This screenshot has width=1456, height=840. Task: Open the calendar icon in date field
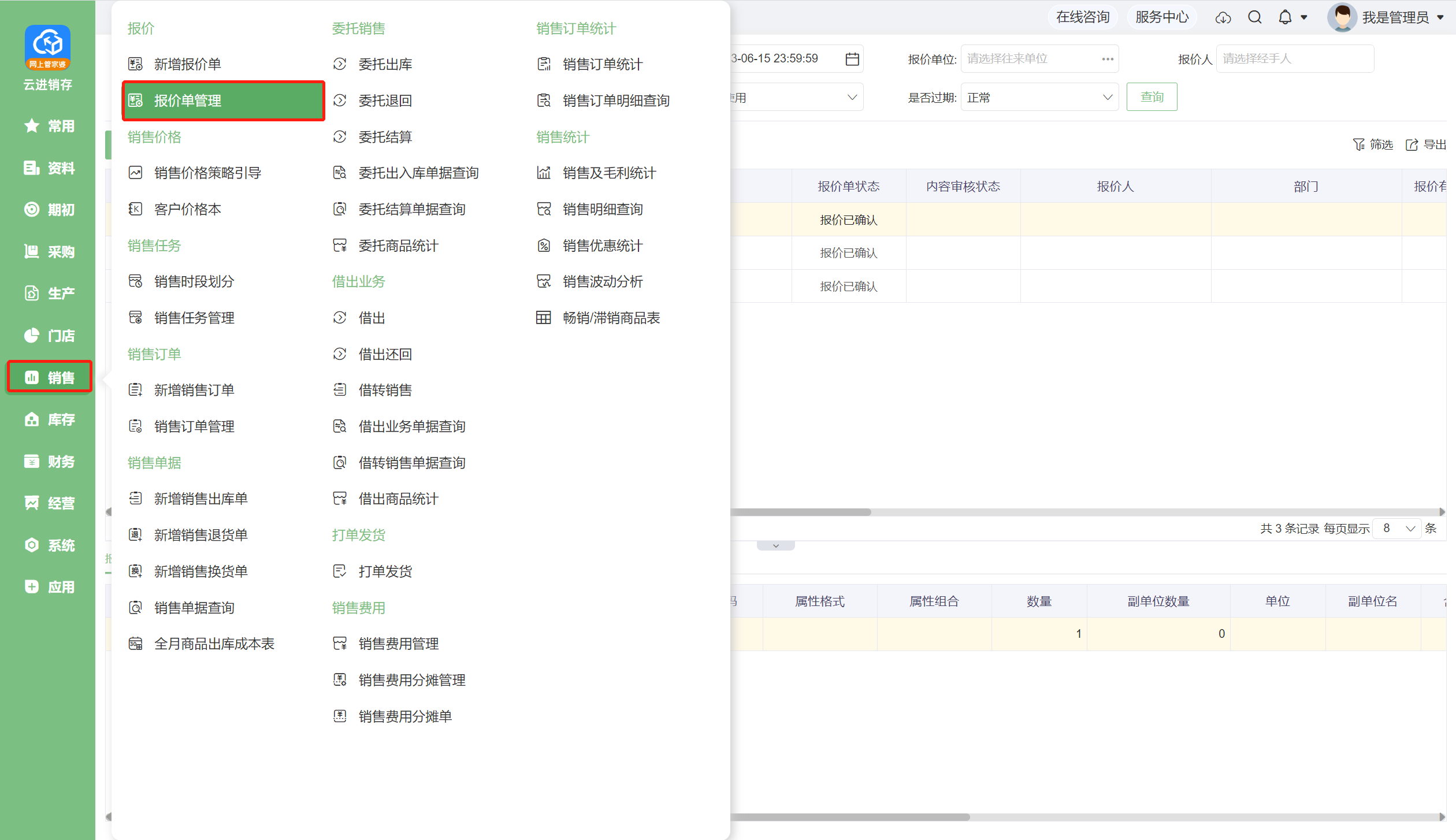click(852, 59)
